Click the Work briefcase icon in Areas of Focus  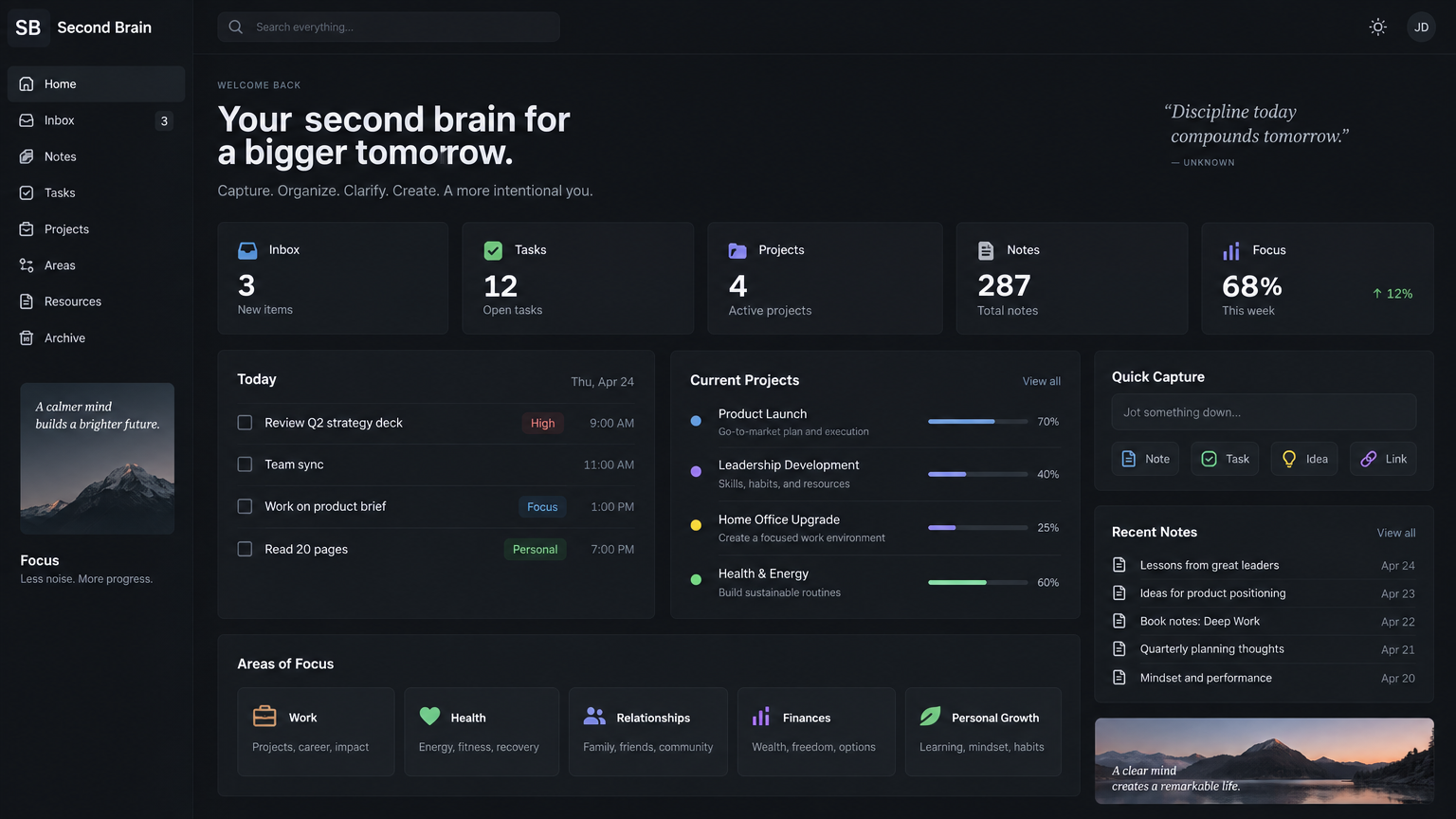(x=264, y=716)
